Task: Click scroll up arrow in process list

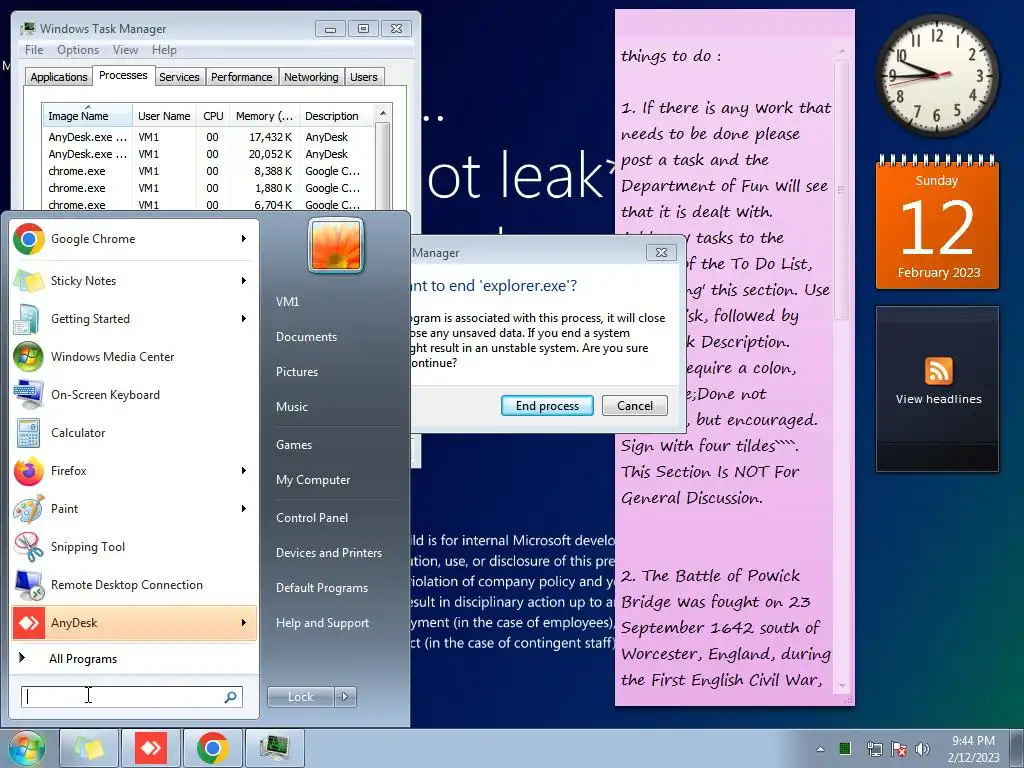Action: 383,113
